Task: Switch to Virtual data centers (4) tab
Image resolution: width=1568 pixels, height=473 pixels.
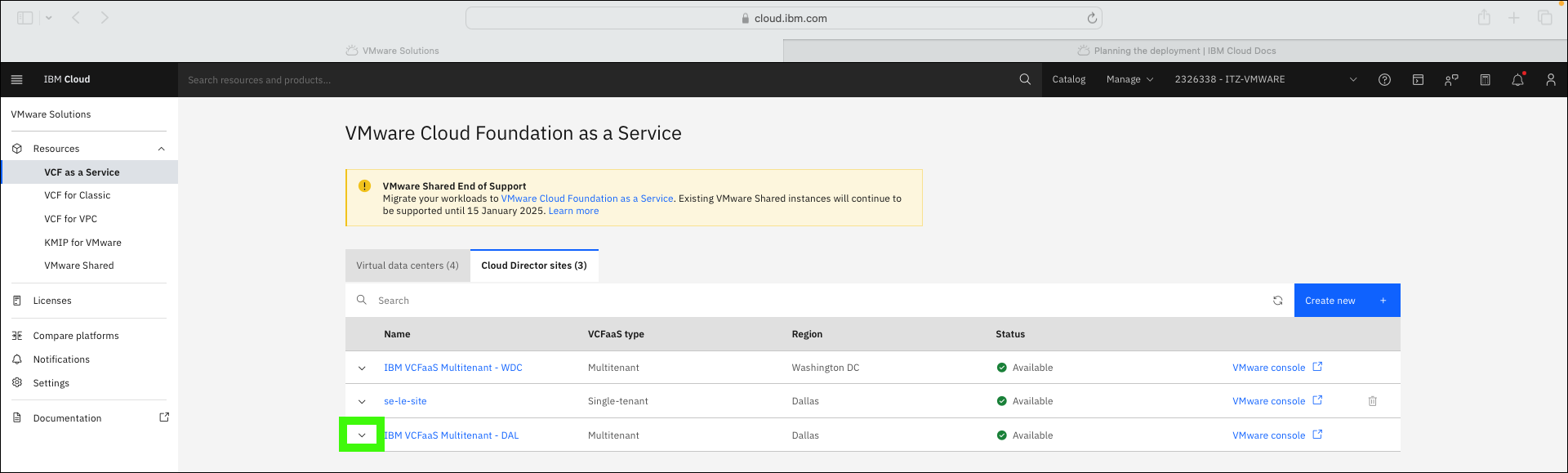Action: 408,266
